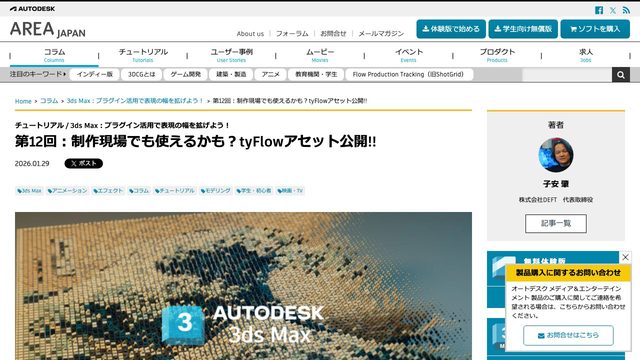Open the X social icon in top bar
The height and width of the screenshot is (360, 640).
[x=613, y=10]
